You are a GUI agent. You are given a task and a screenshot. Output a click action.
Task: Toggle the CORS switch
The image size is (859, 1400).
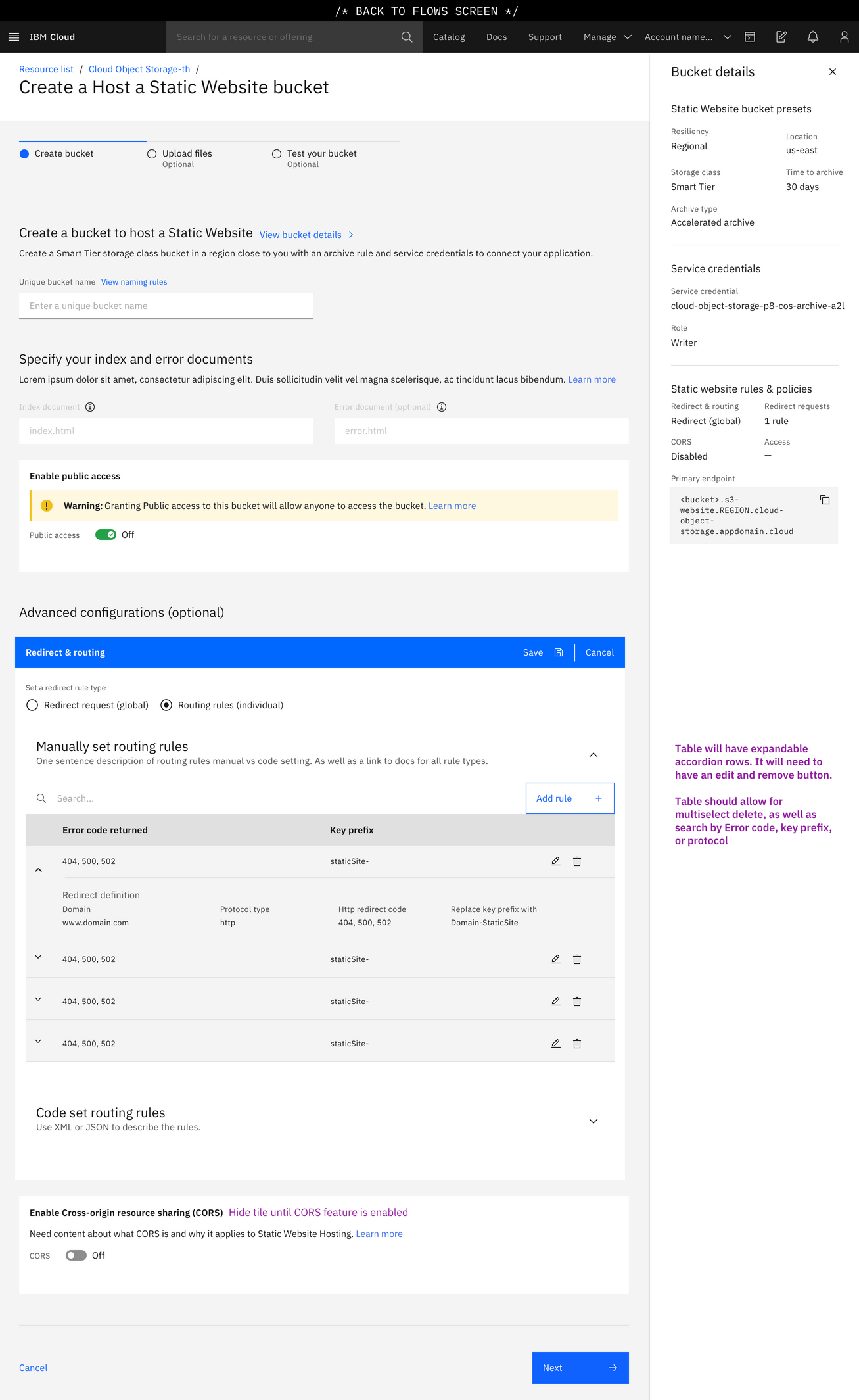click(76, 1255)
